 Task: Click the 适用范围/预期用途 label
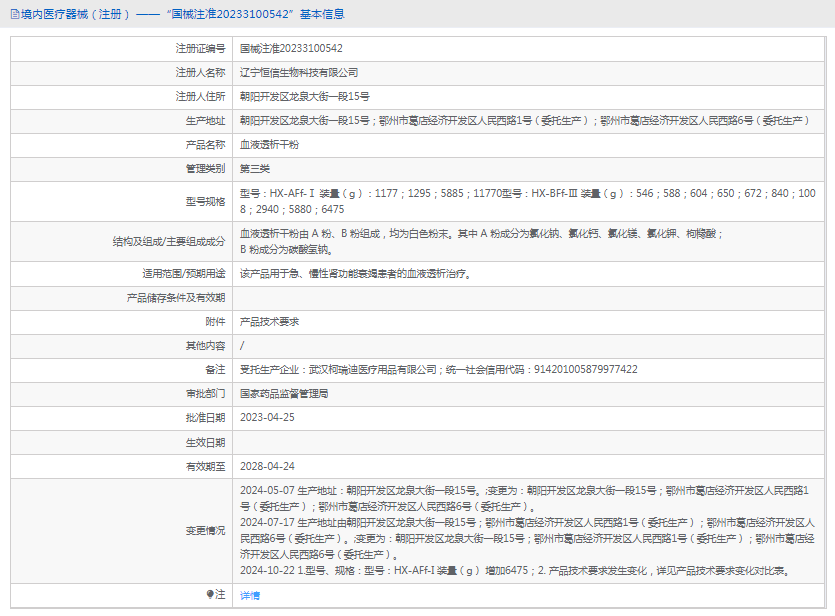tap(183, 274)
